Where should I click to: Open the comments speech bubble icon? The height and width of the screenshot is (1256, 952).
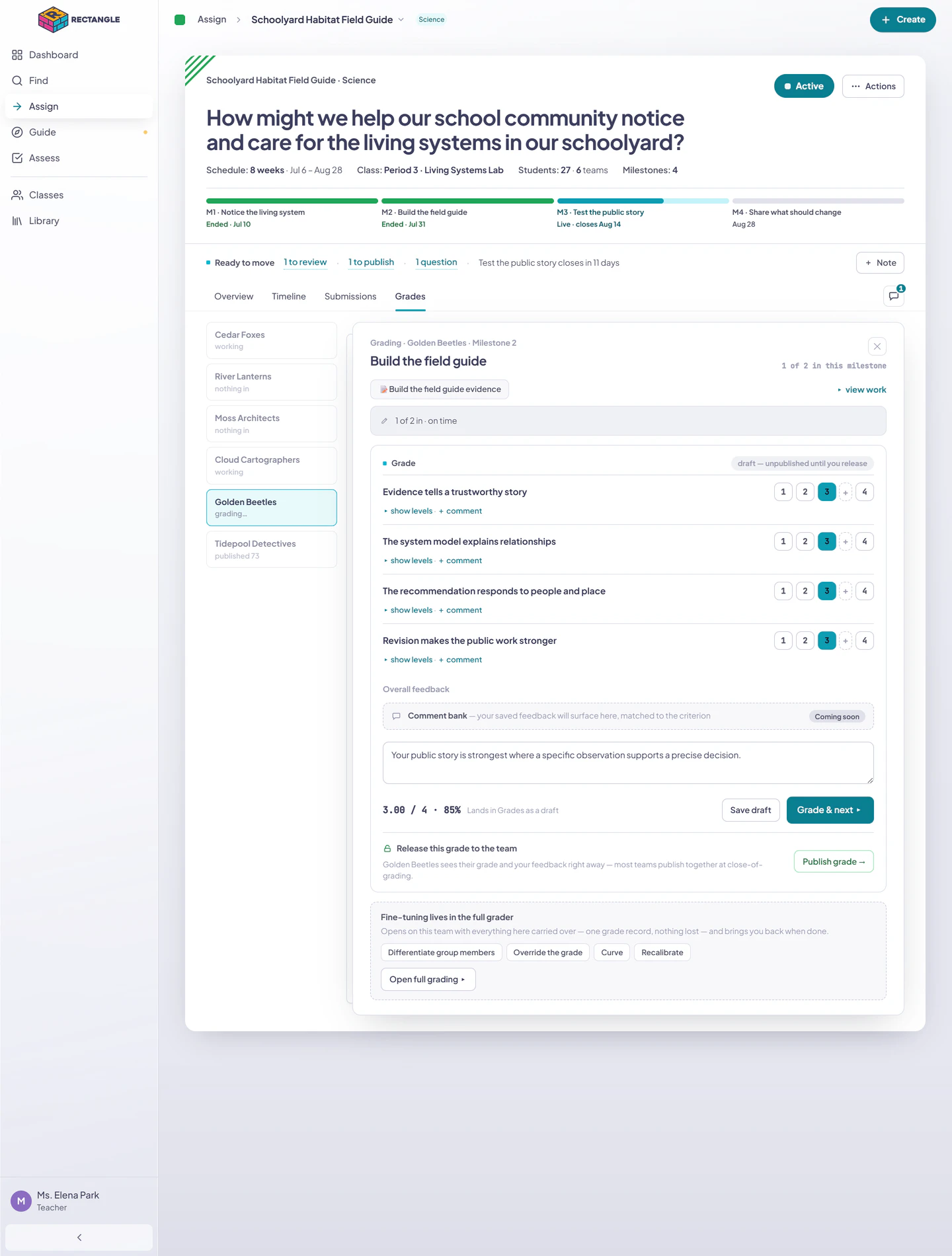tap(894, 296)
